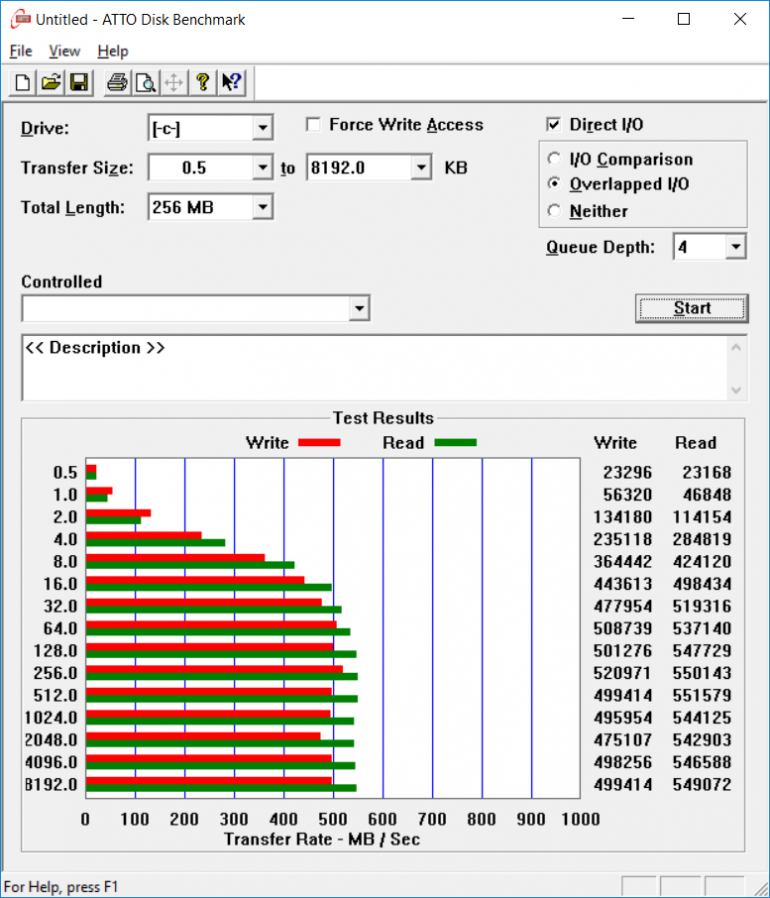Click the read value 551579
Viewport: 770px width, 898px height.
(x=702, y=695)
